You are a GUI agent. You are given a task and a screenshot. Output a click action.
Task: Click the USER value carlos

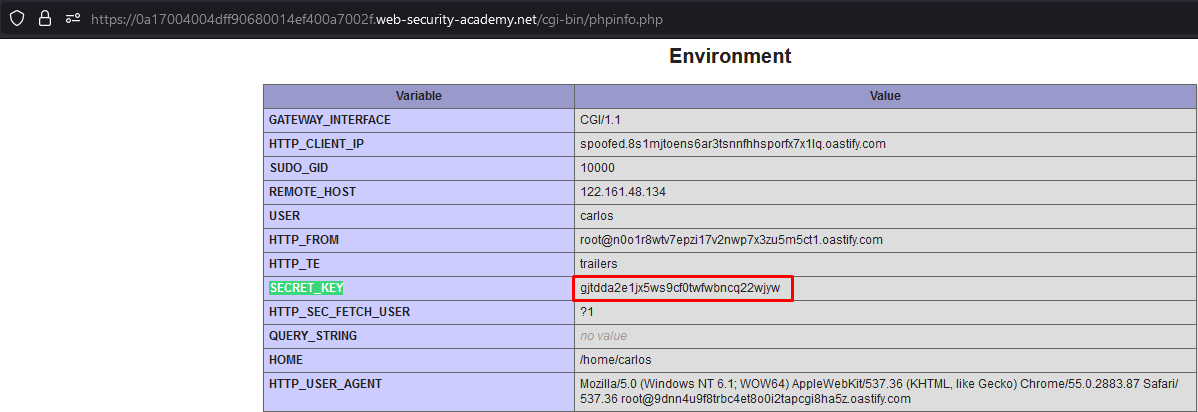coord(596,216)
